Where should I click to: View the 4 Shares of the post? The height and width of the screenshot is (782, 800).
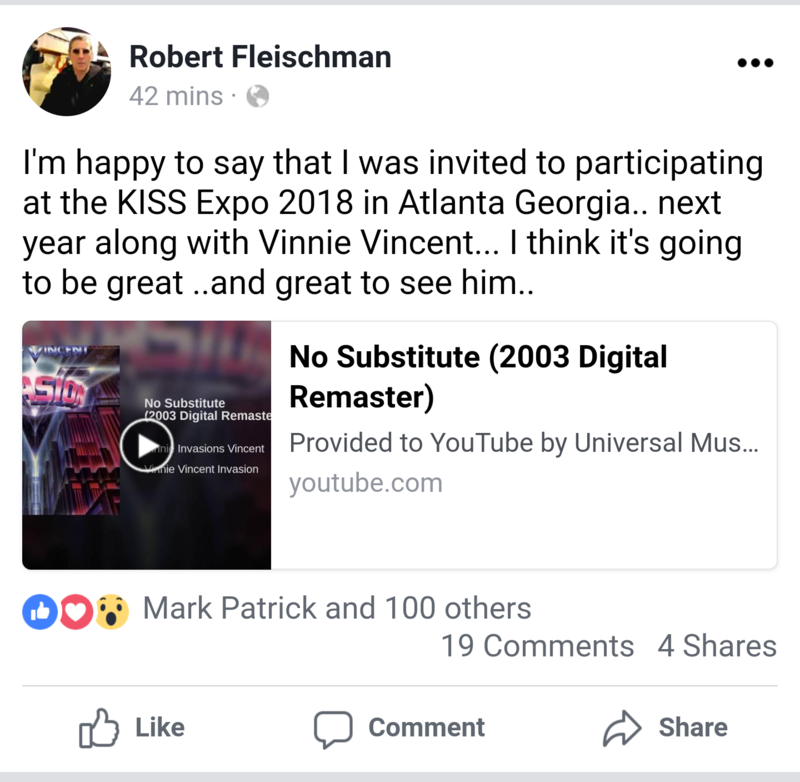click(716, 647)
